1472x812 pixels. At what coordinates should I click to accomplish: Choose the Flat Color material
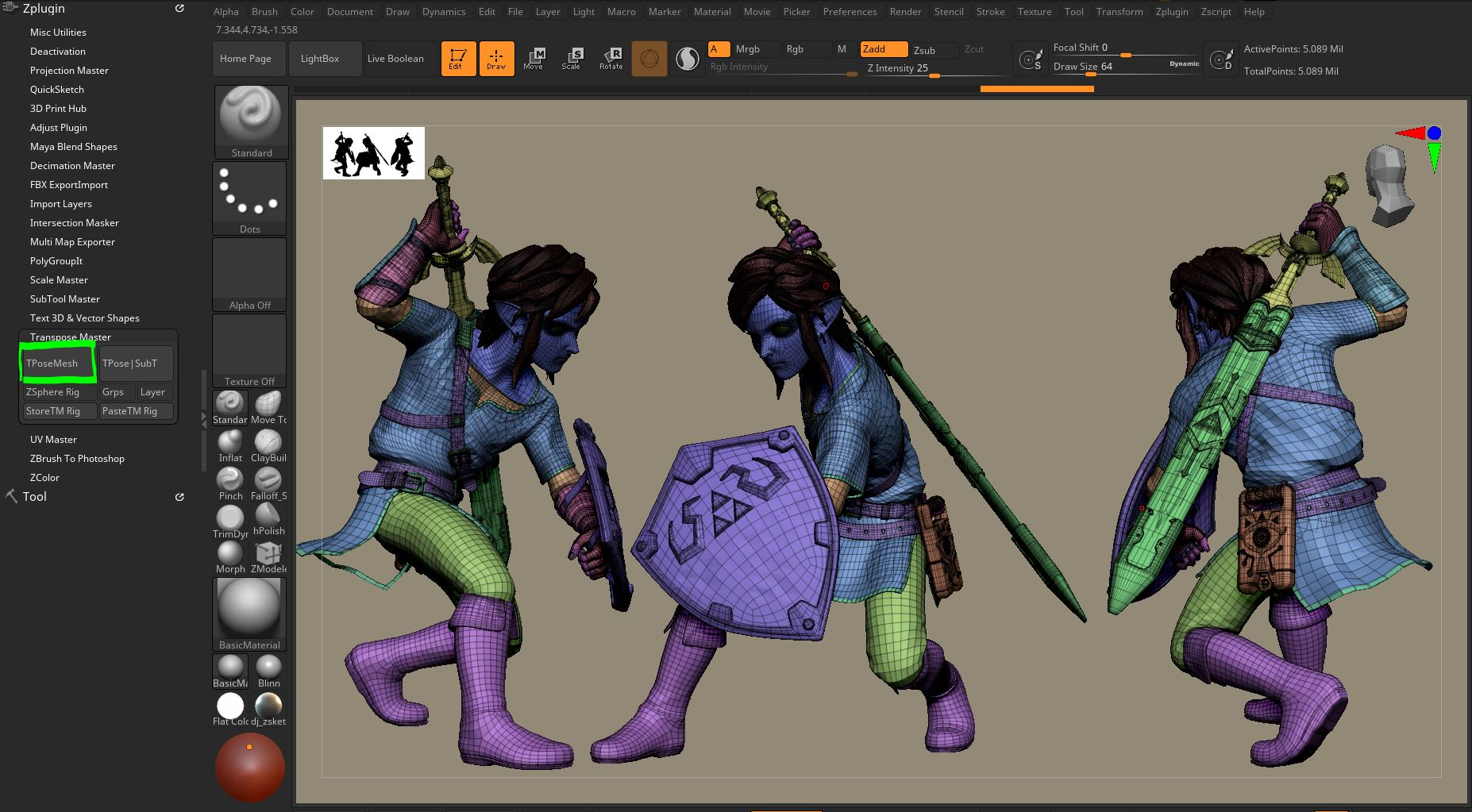click(230, 710)
